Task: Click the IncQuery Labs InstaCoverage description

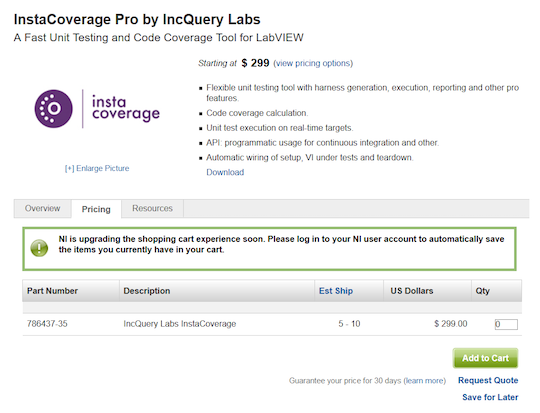Action: 180,324
